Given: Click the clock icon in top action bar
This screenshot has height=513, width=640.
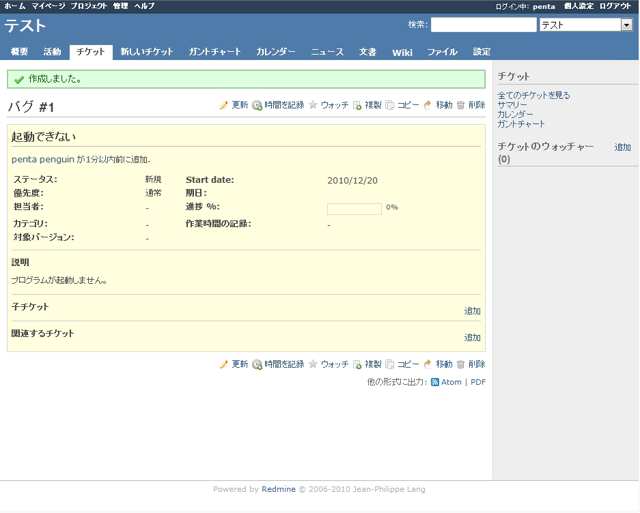Looking at the screenshot, I should 257,106.
